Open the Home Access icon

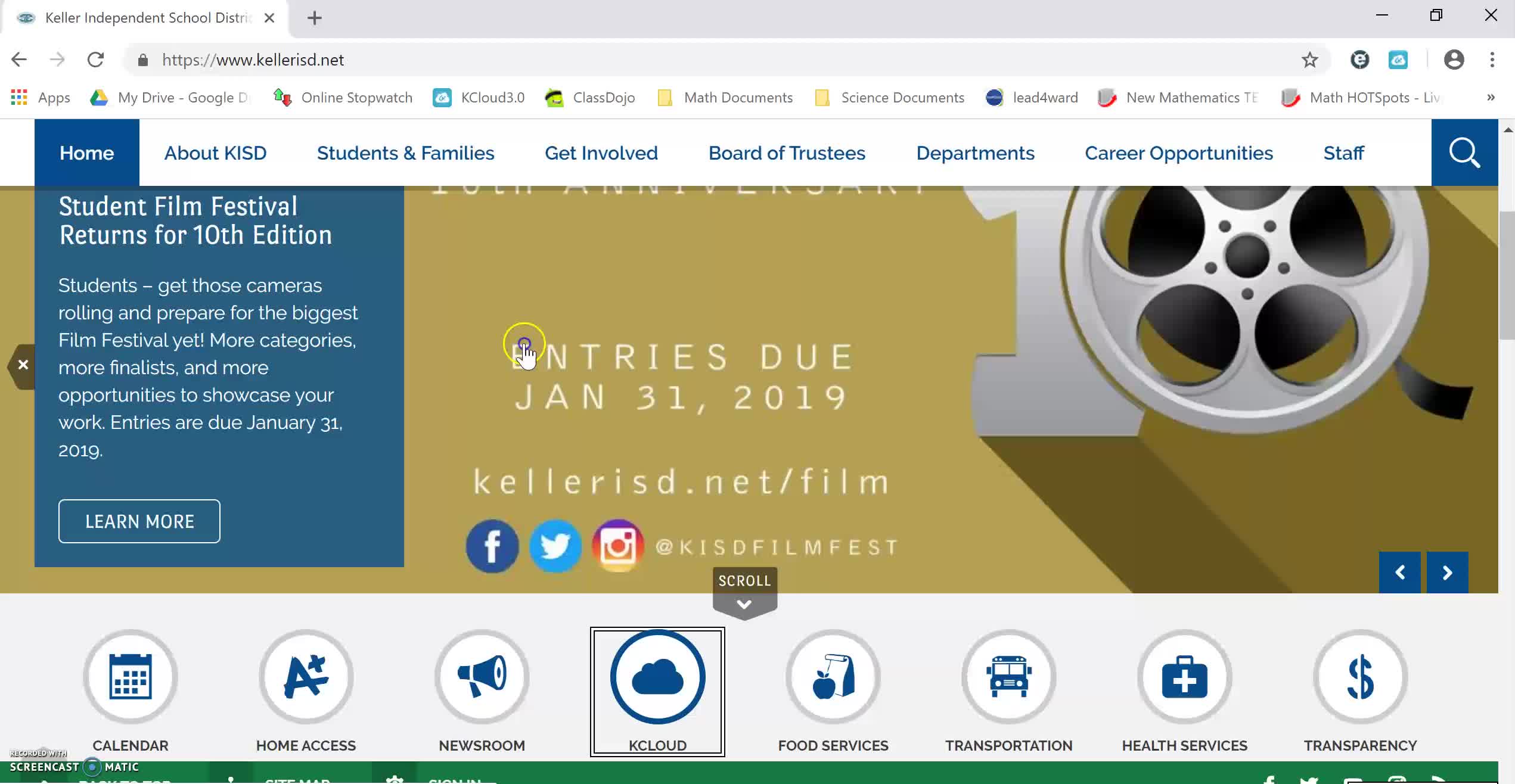[x=306, y=677]
